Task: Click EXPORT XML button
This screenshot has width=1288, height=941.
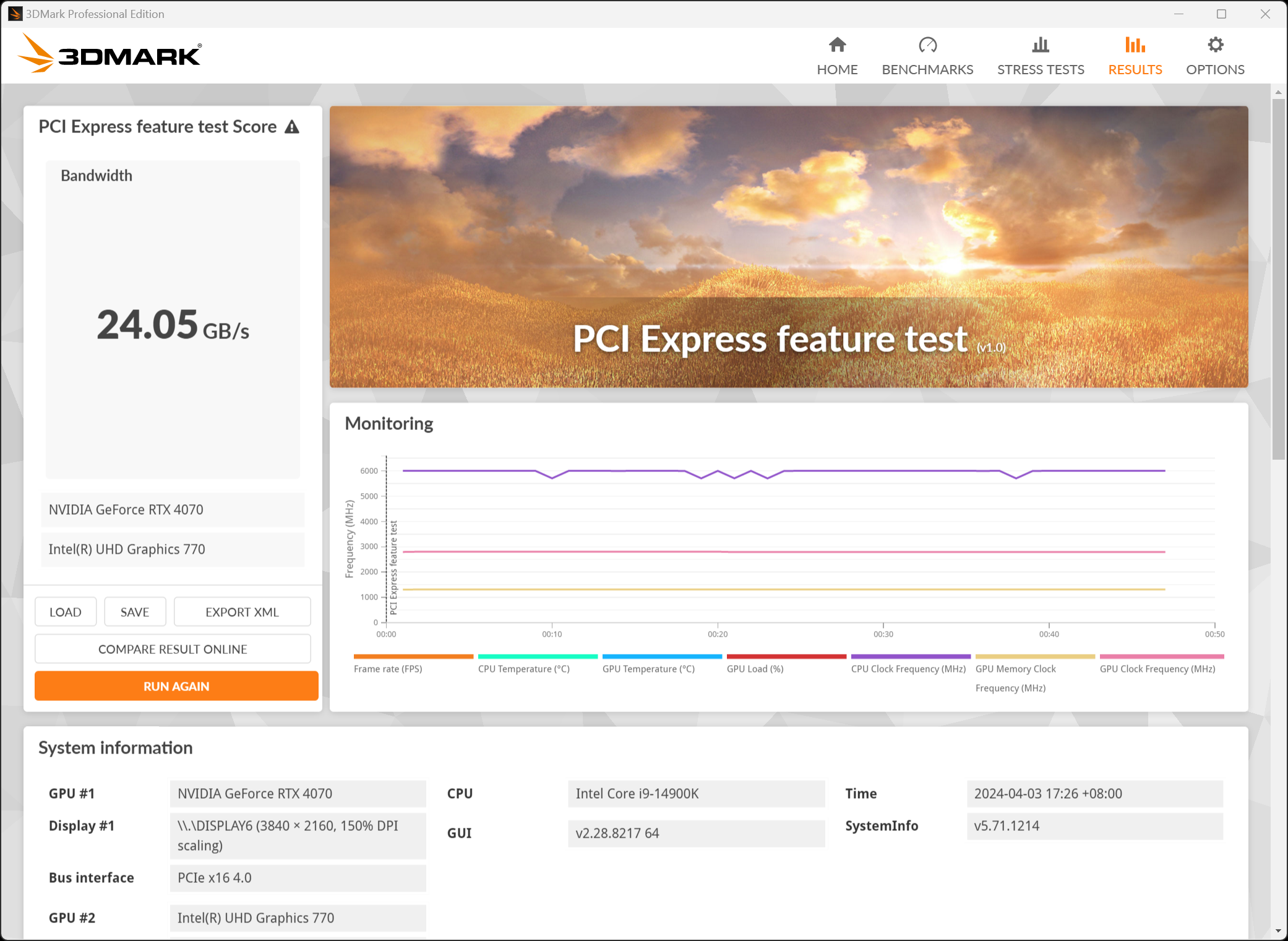Action: (x=242, y=612)
